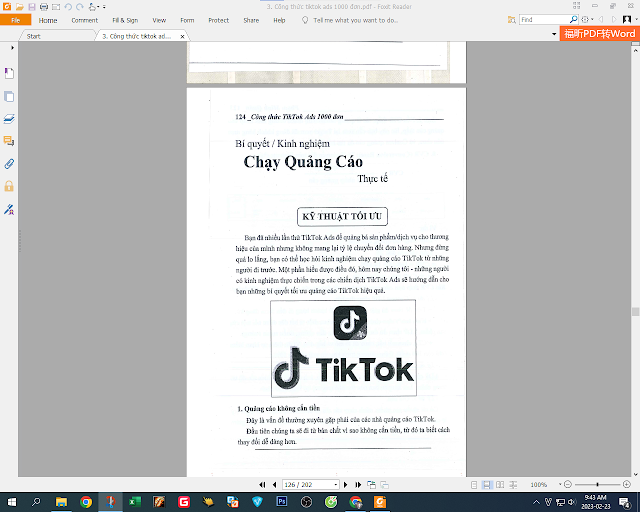Click the Save icon in quick access toolbar
This screenshot has width=640, height=512.
(x=31, y=7)
